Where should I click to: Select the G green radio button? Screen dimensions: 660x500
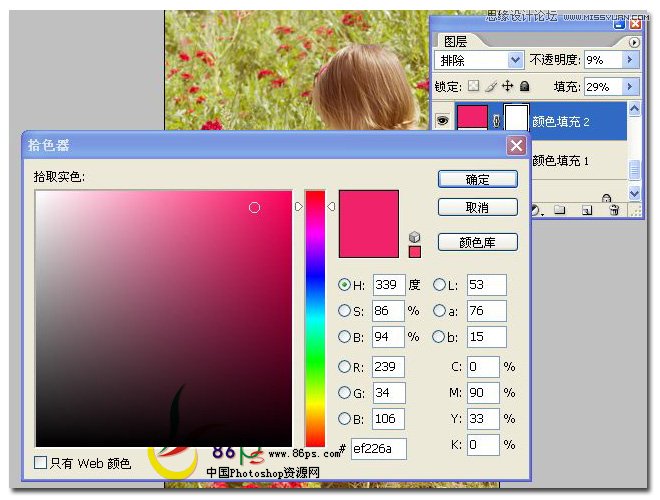[344, 393]
